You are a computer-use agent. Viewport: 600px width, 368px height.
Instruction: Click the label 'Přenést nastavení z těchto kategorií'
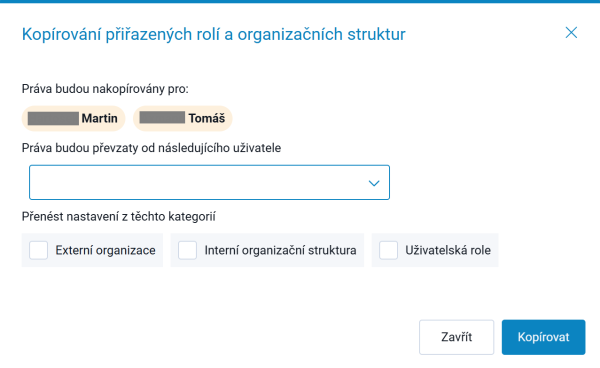pyautogui.click(x=119, y=217)
